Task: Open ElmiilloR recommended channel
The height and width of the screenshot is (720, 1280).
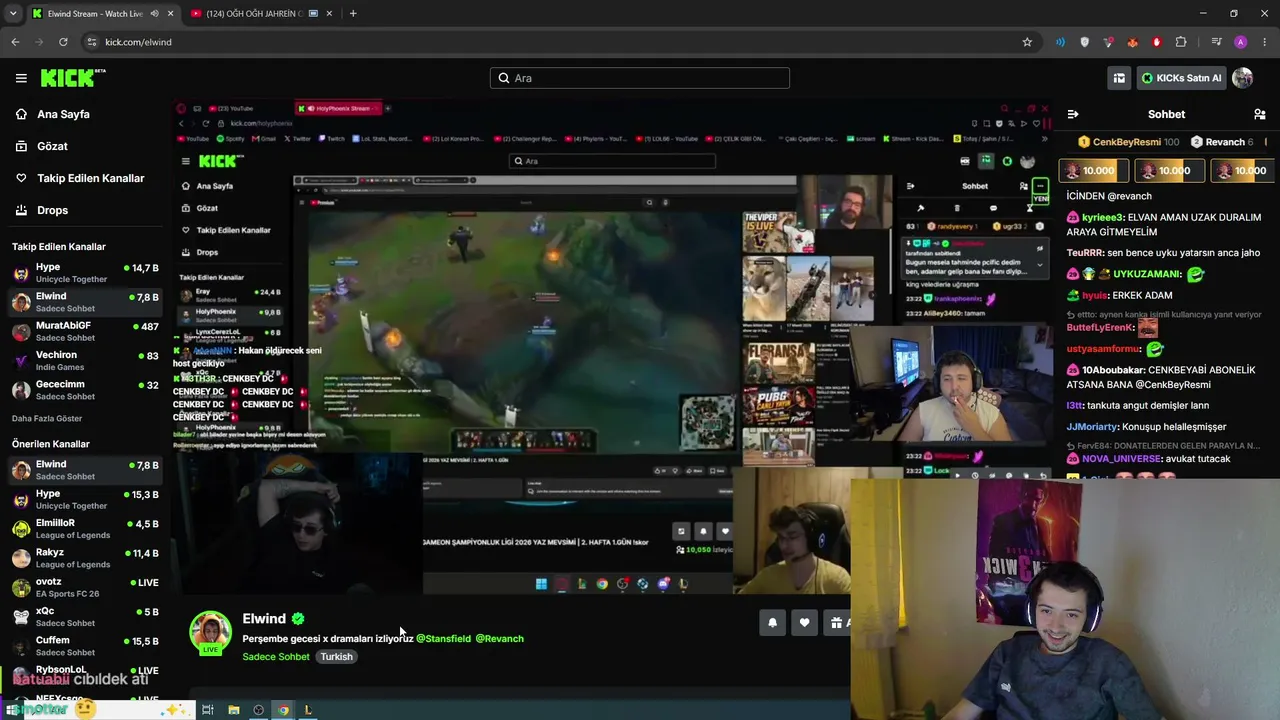Action: (x=85, y=529)
